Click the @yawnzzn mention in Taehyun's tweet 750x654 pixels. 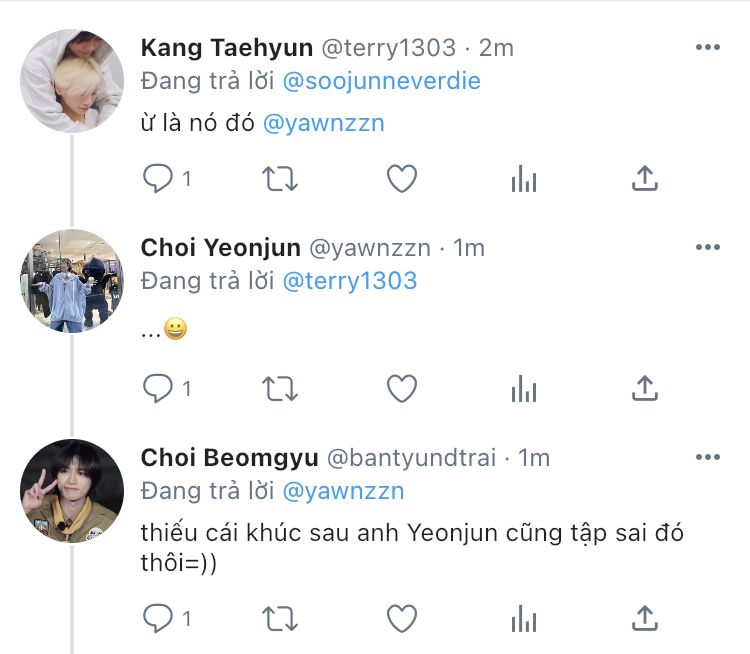coord(324,124)
